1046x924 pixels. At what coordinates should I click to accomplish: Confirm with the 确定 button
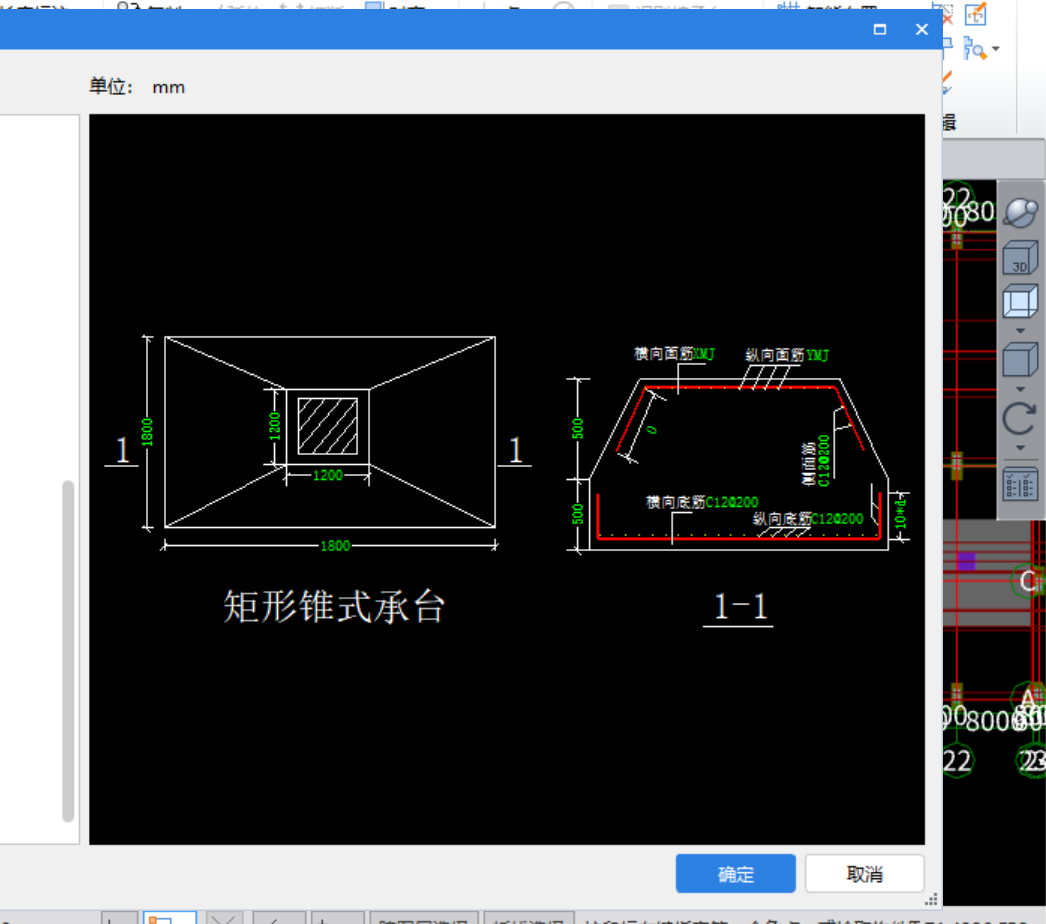tap(735, 873)
